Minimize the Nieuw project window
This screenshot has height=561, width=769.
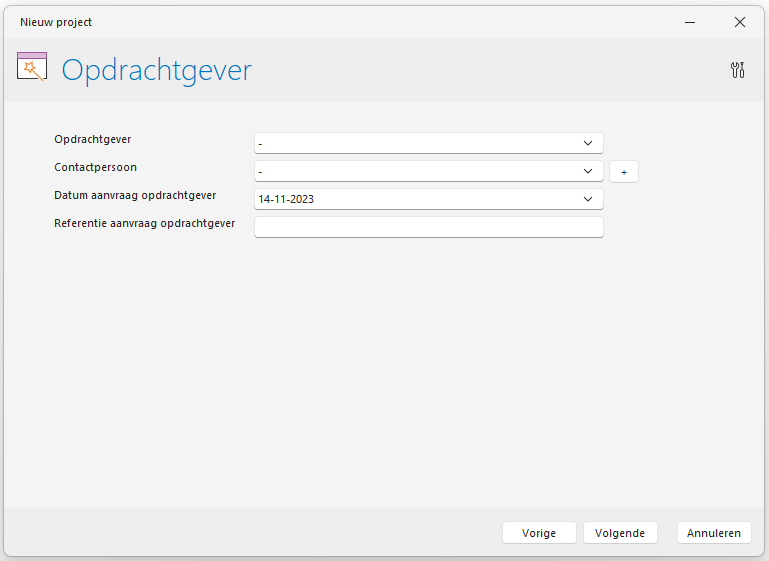click(690, 22)
